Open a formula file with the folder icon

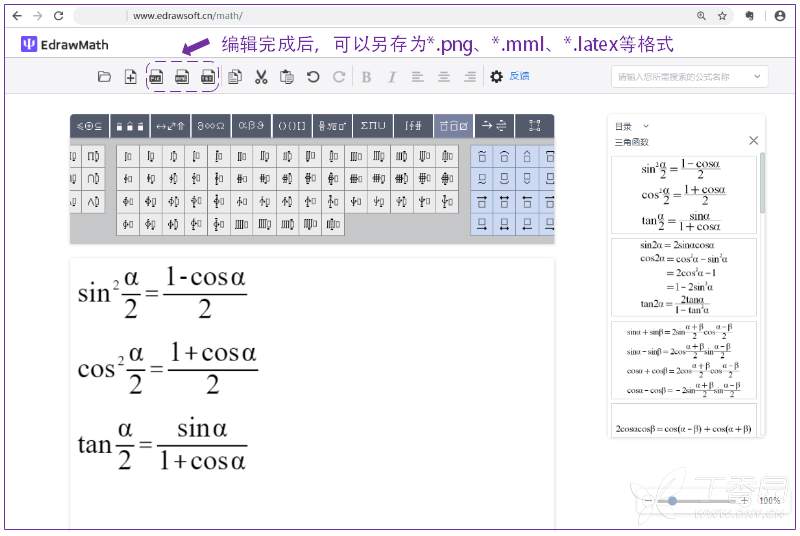(104, 77)
